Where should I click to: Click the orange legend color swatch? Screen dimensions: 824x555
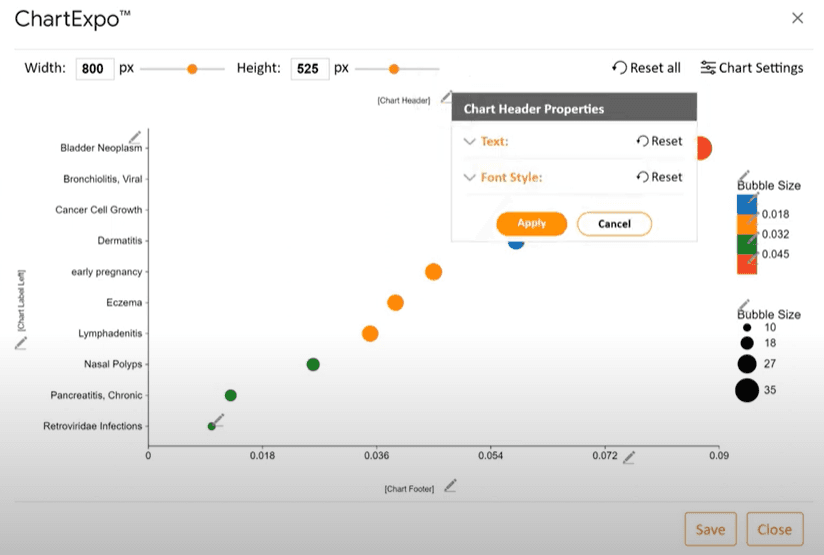747,224
